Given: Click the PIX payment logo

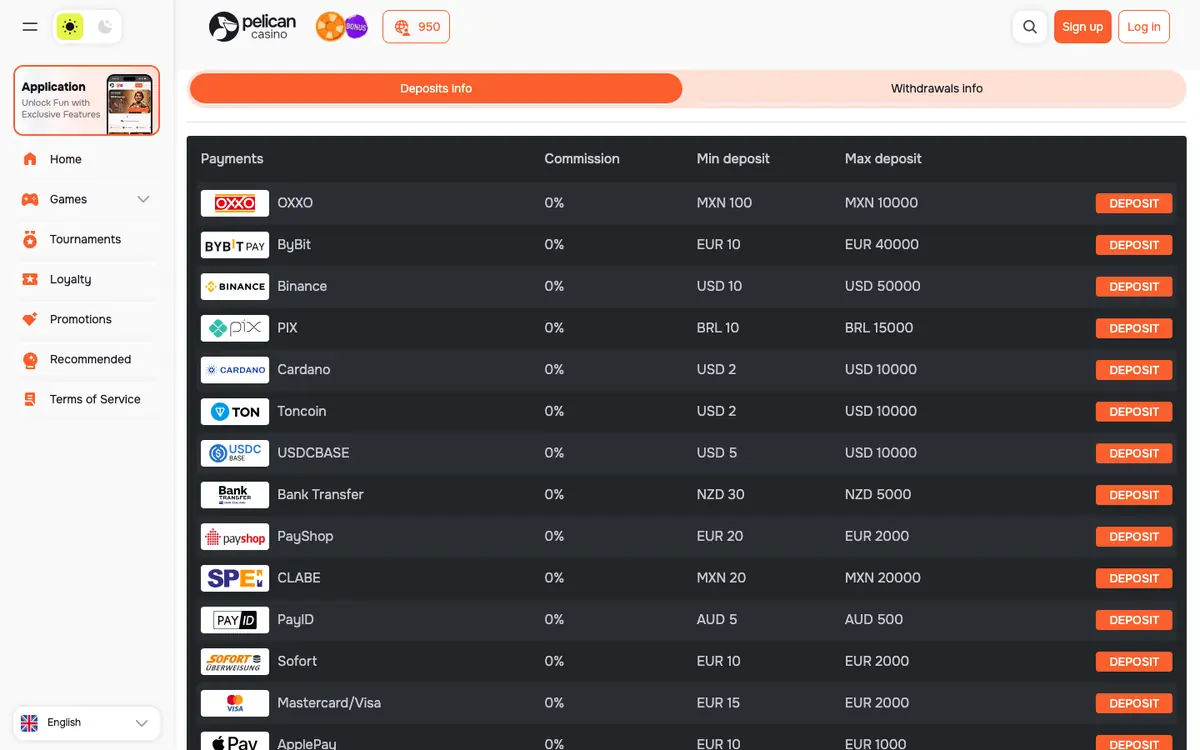Looking at the screenshot, I should 235,328.
